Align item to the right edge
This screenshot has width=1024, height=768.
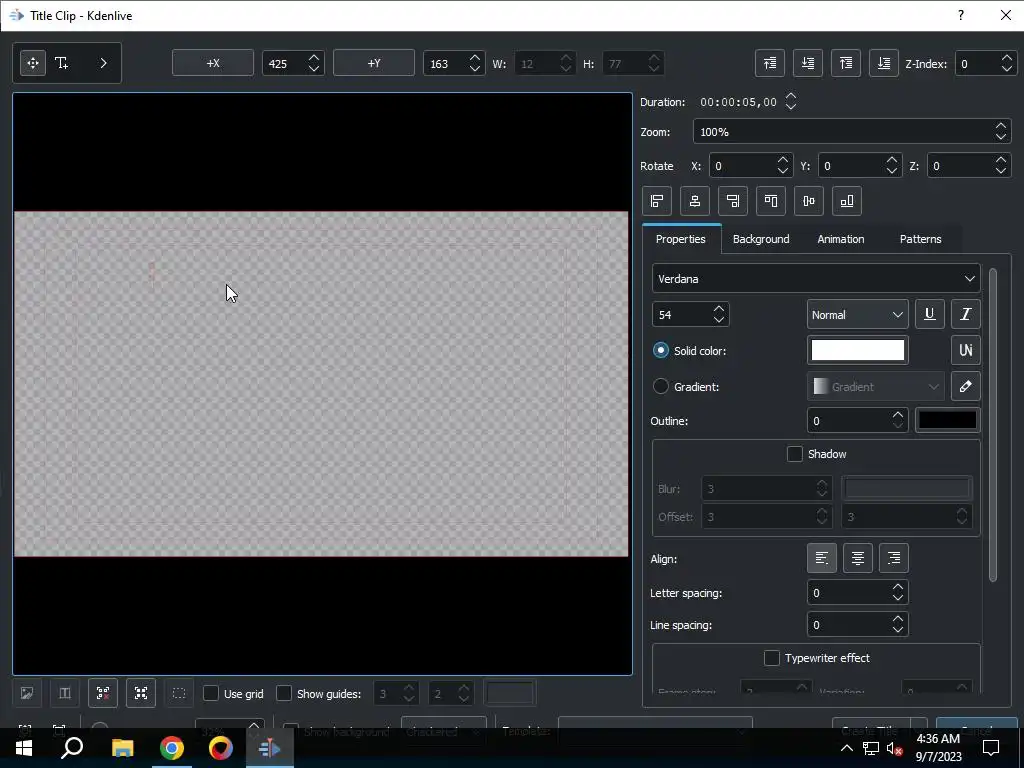733,201
